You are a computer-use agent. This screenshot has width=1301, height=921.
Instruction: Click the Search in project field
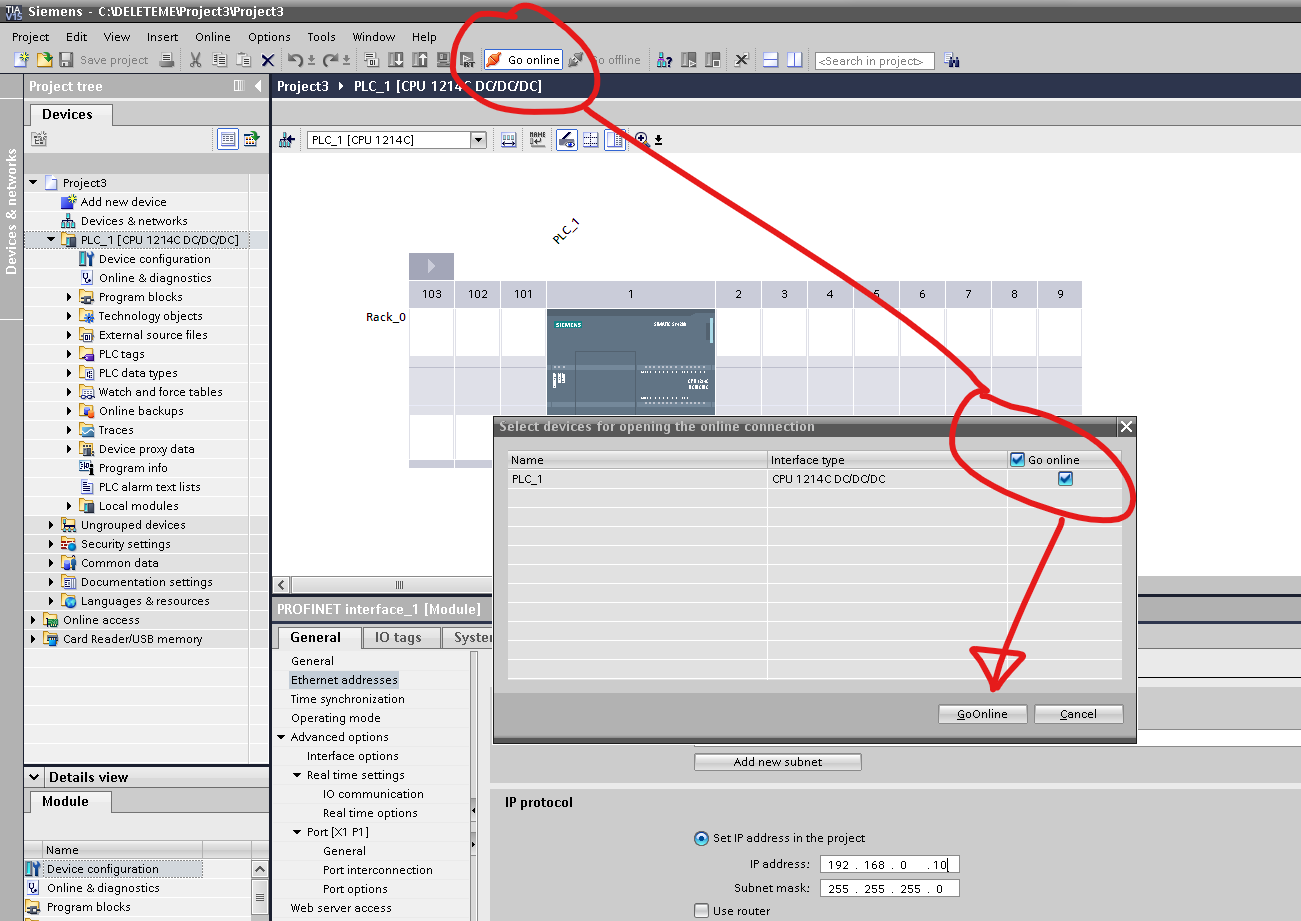click(875, 61)
